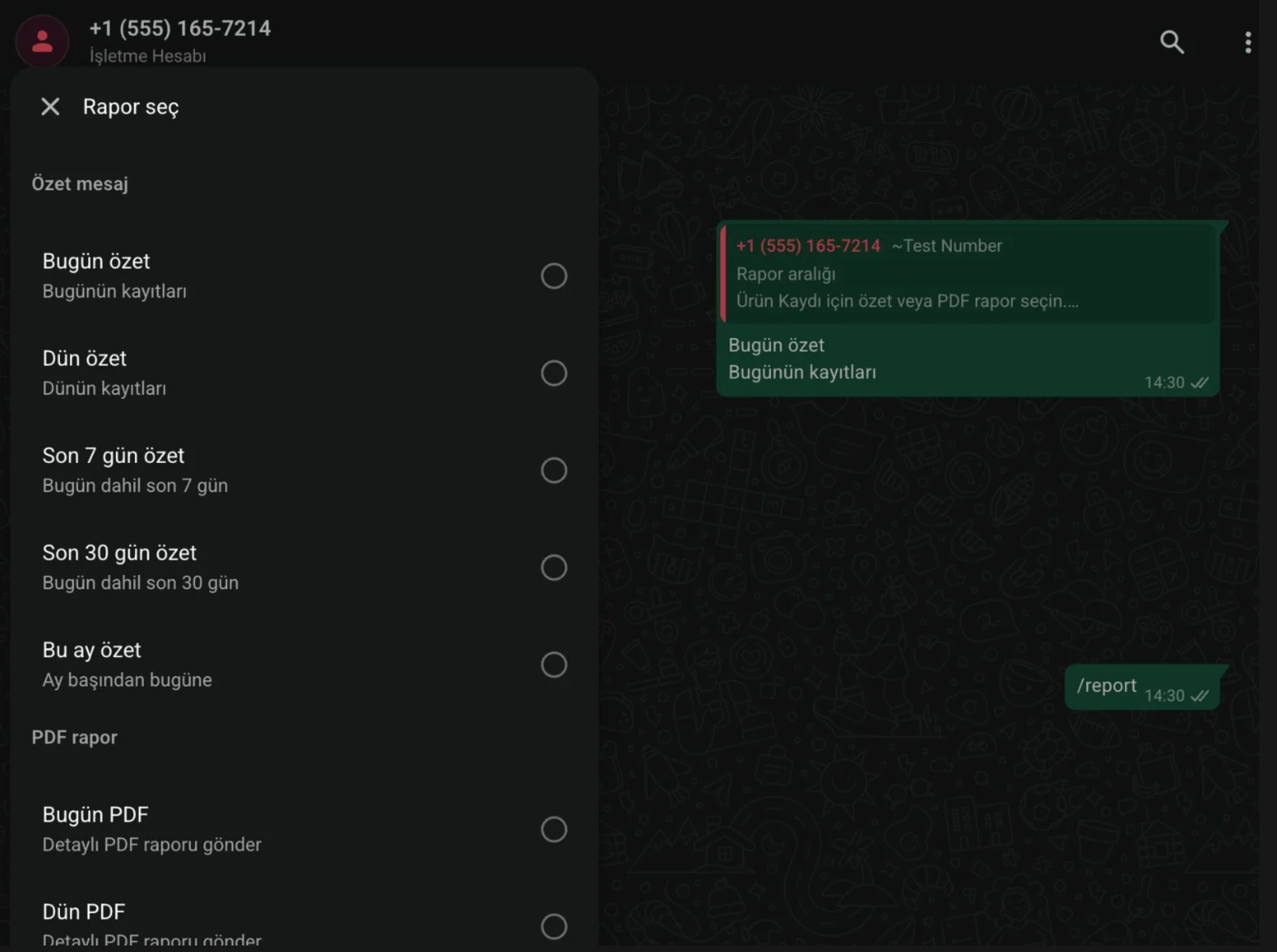Click the '~Test Number' name in quote
The image size is (1277, 952).
tap(946, 246)
